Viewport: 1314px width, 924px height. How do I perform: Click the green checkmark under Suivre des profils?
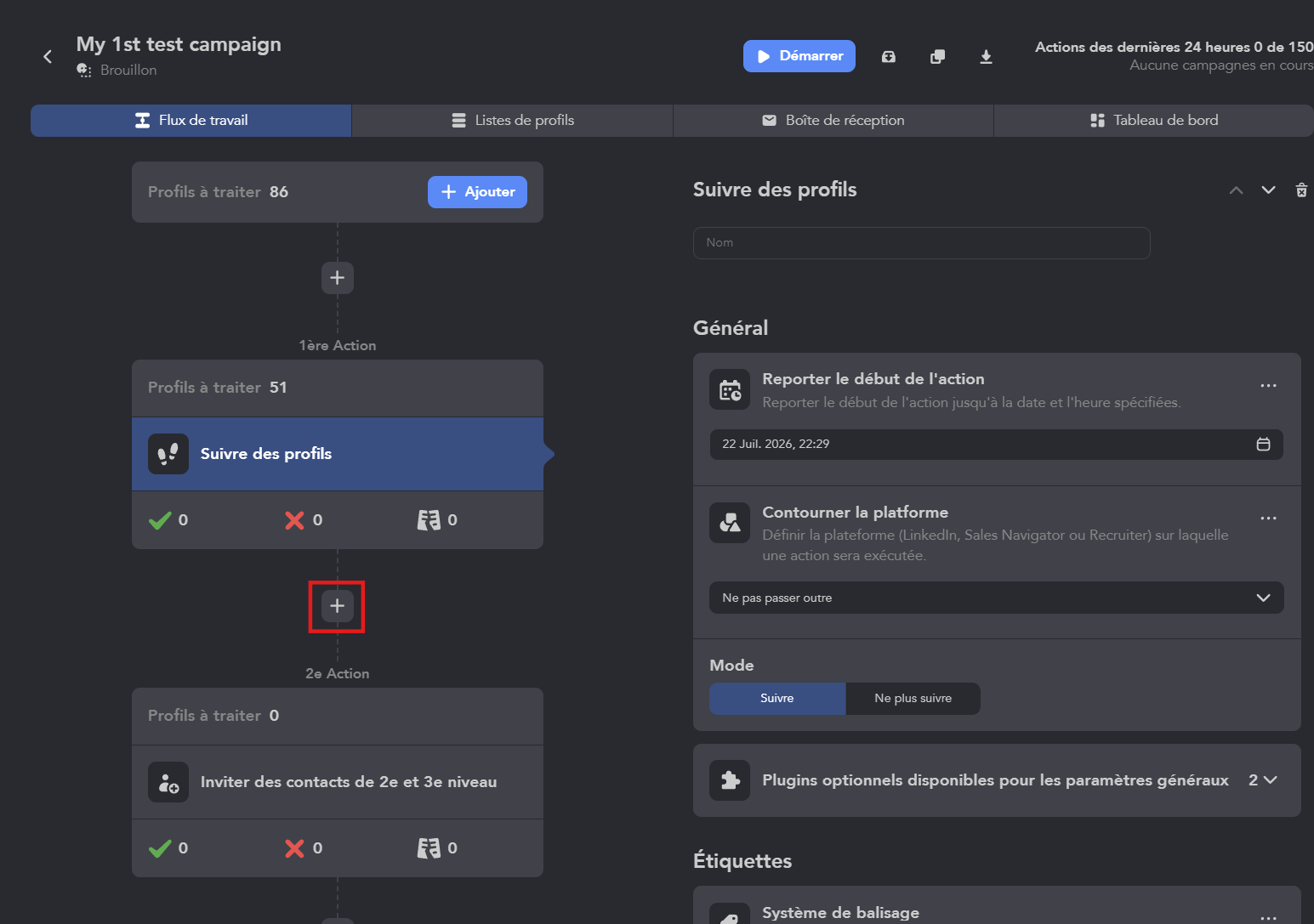tap(160, 520)
